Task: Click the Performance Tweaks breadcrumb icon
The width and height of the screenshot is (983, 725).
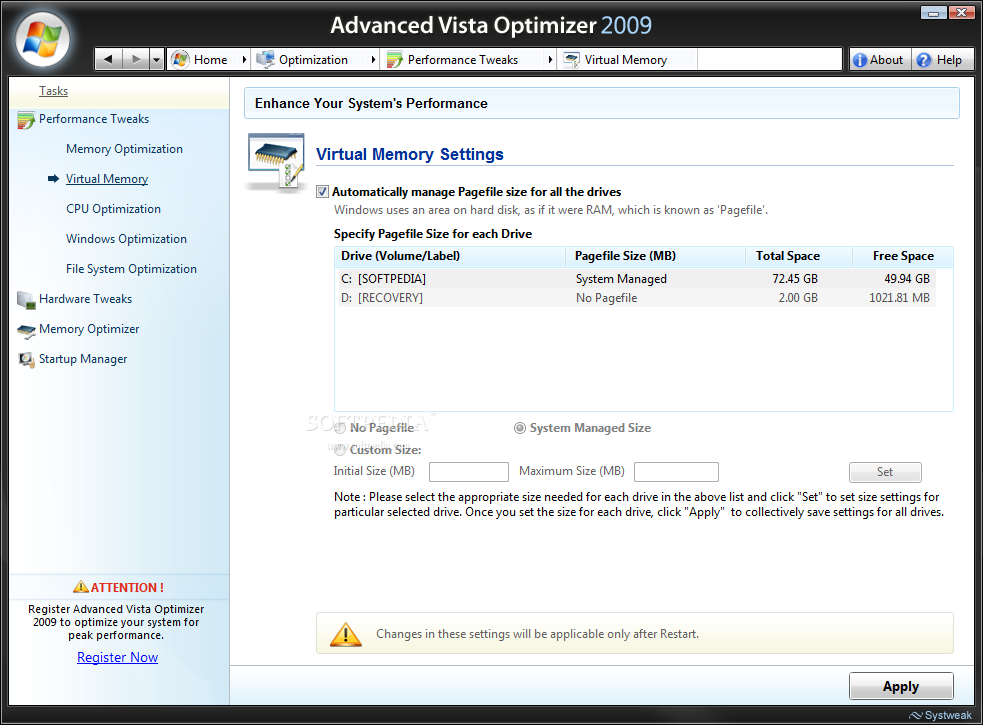Action: pyautogui.click(x=394, y=60)
